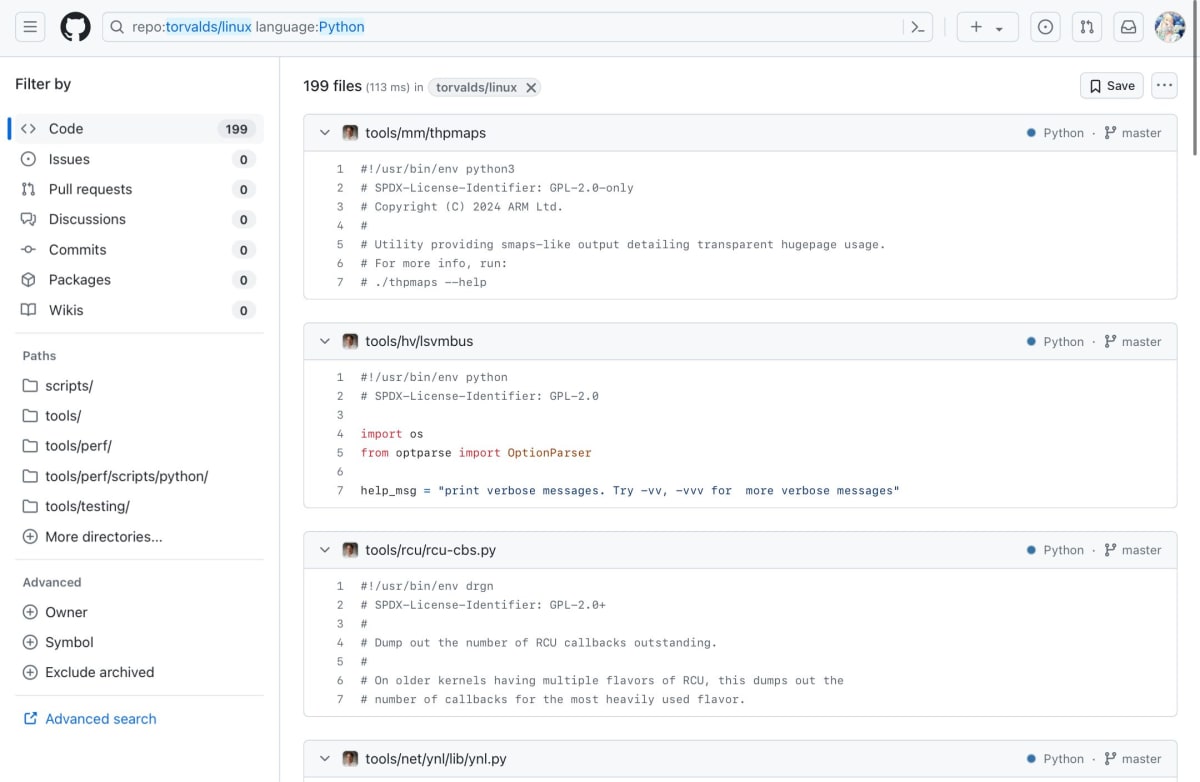The height and width of the screenshot is (782, 1200).
Task: Open the command palette icon in search bar
Action: [x=918, y=27]
